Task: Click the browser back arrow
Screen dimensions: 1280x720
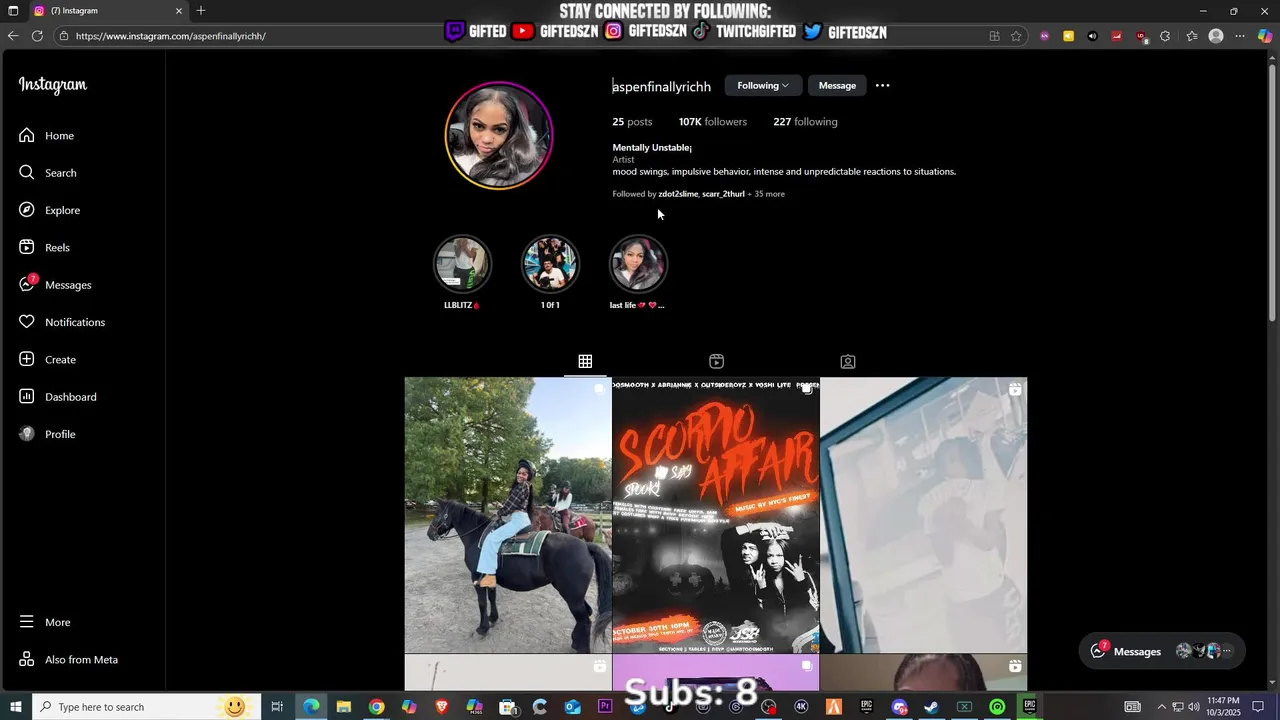Action: tap(13, 36)
